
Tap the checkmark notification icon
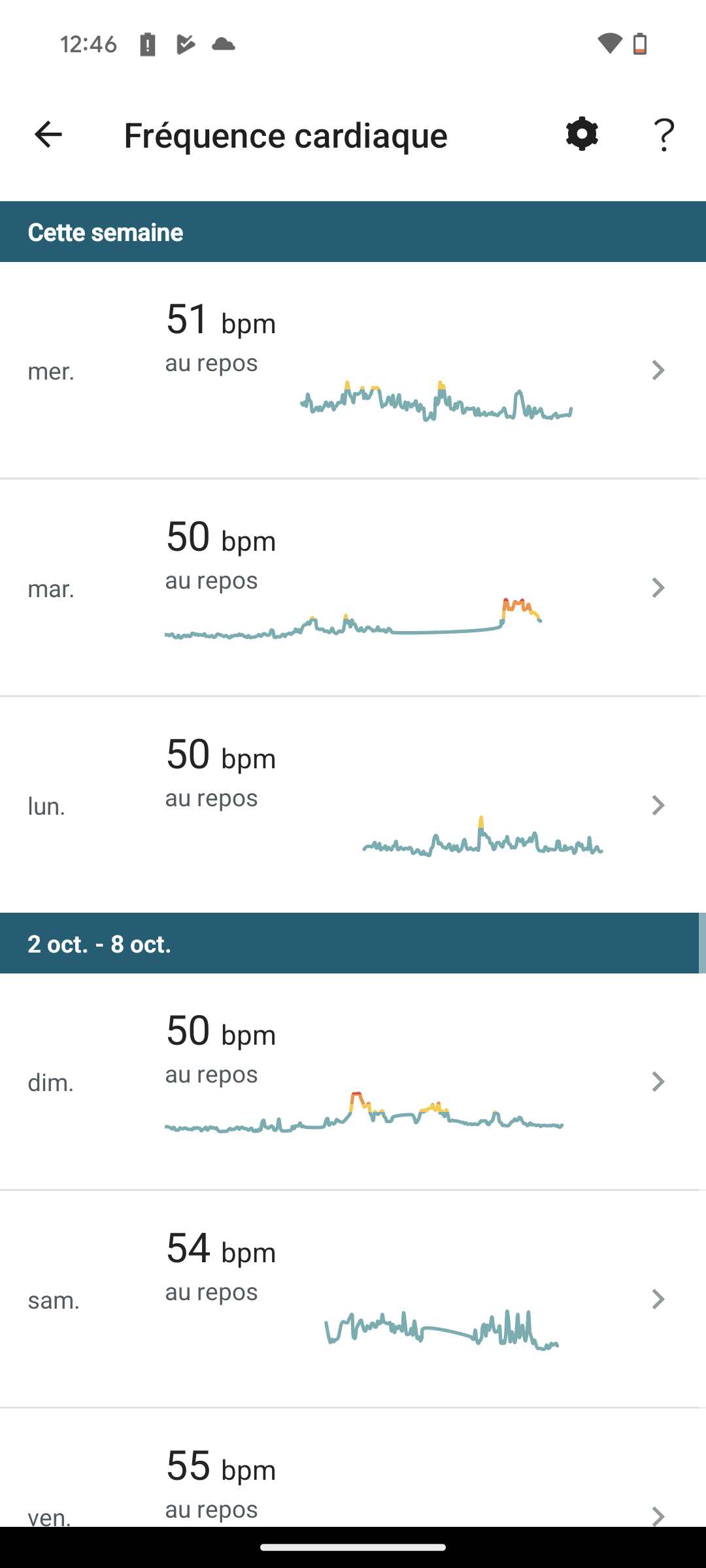[186, 44]
